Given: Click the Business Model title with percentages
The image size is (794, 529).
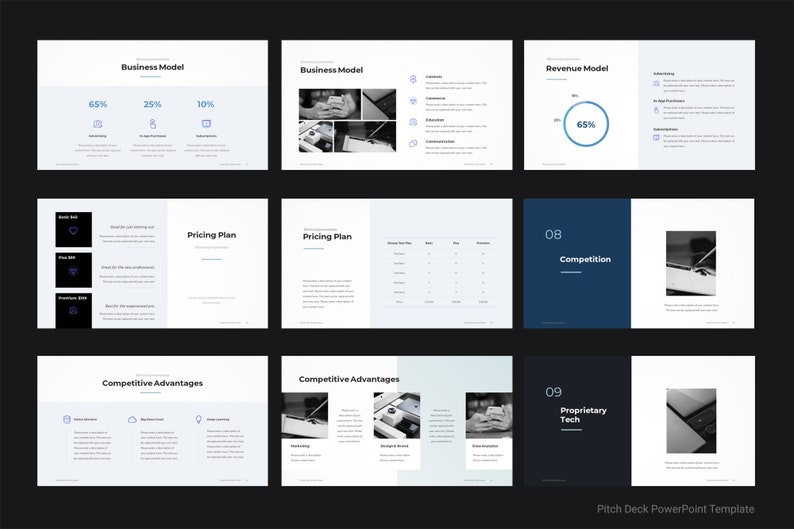Looking at the screenshot, I should point(152,67).
